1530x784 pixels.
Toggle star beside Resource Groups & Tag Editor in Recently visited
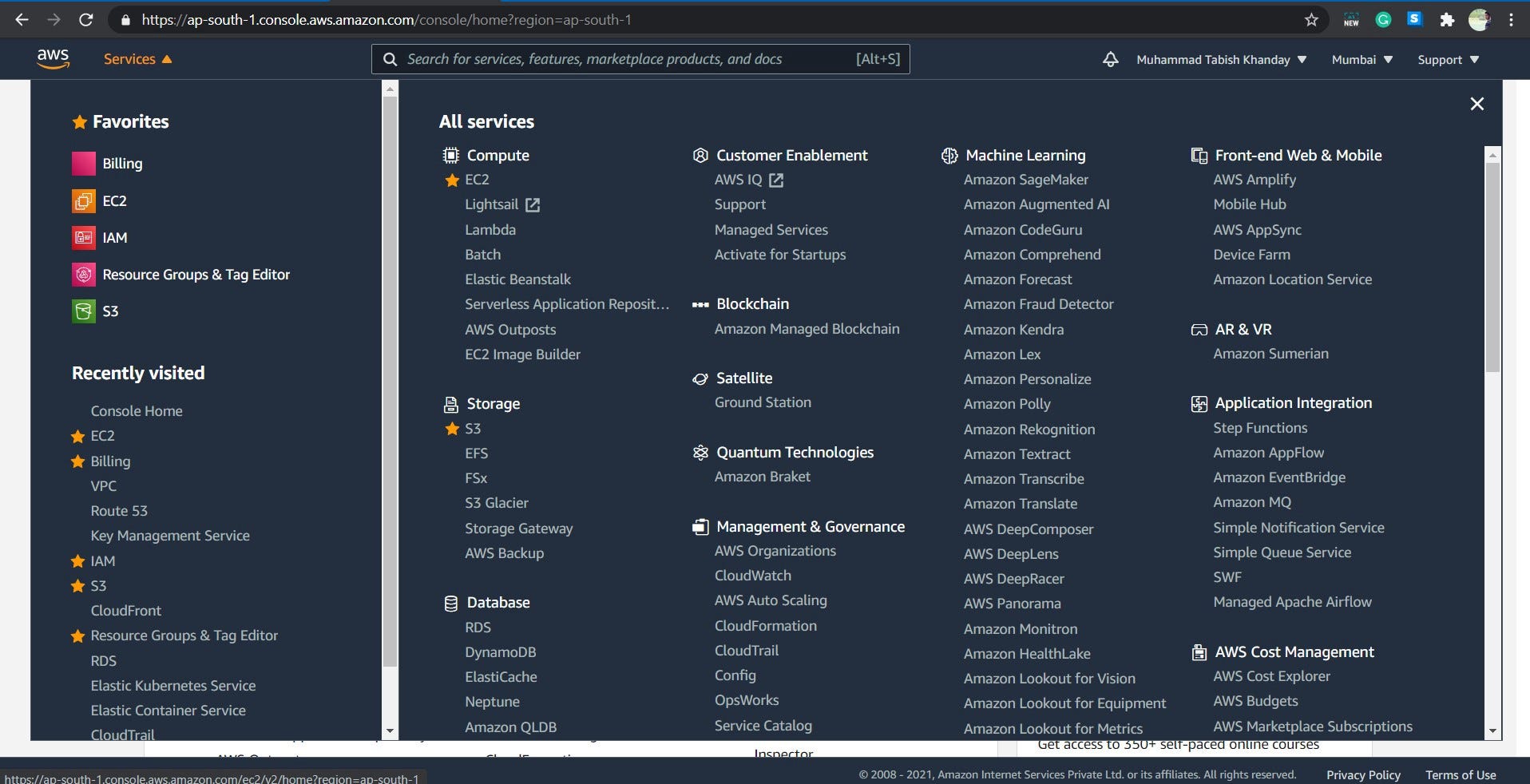click(77, 636)
